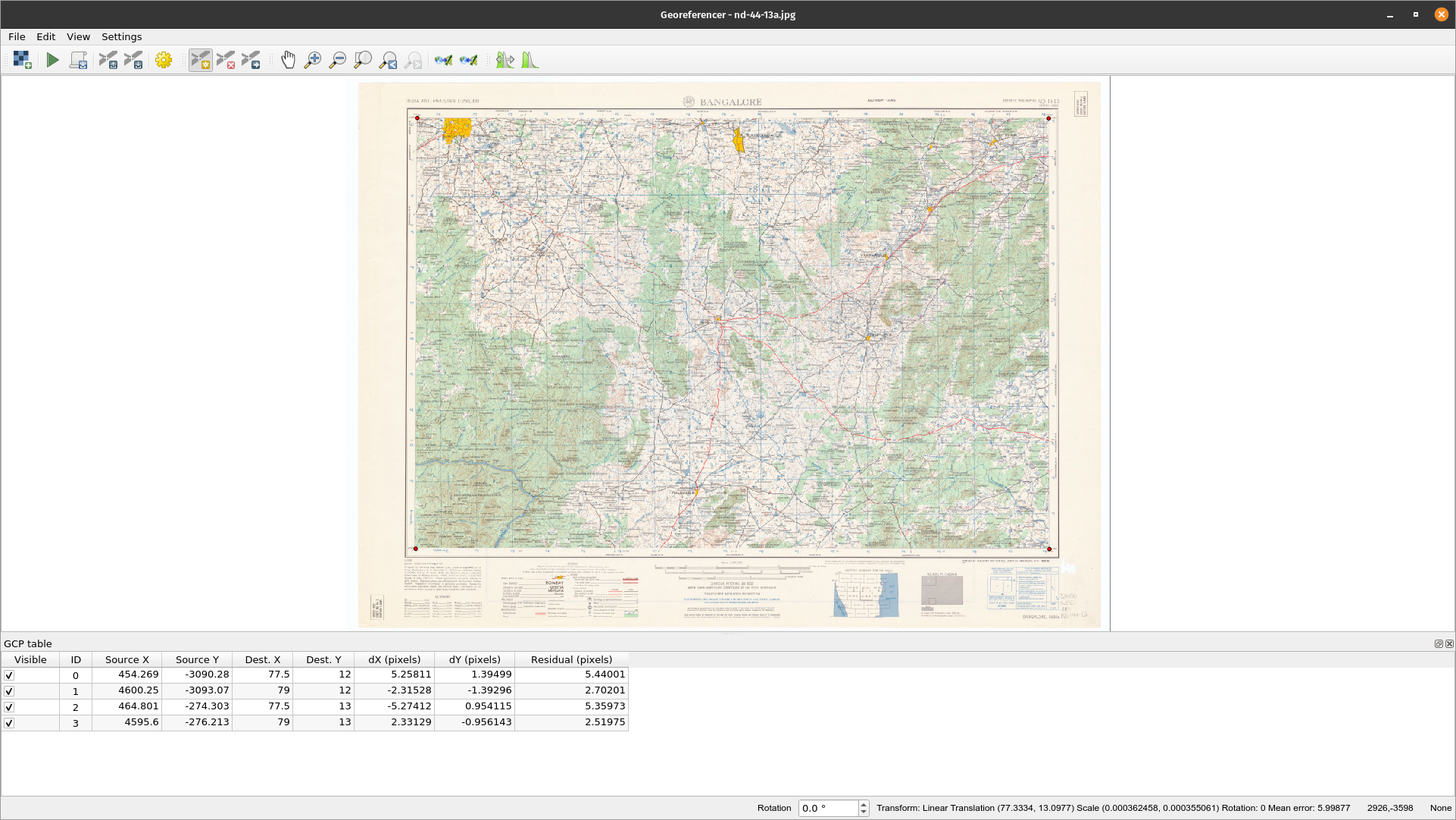1456x820 pixels.
Task: Select the Pan hand tool
Action: pos(288,60)
